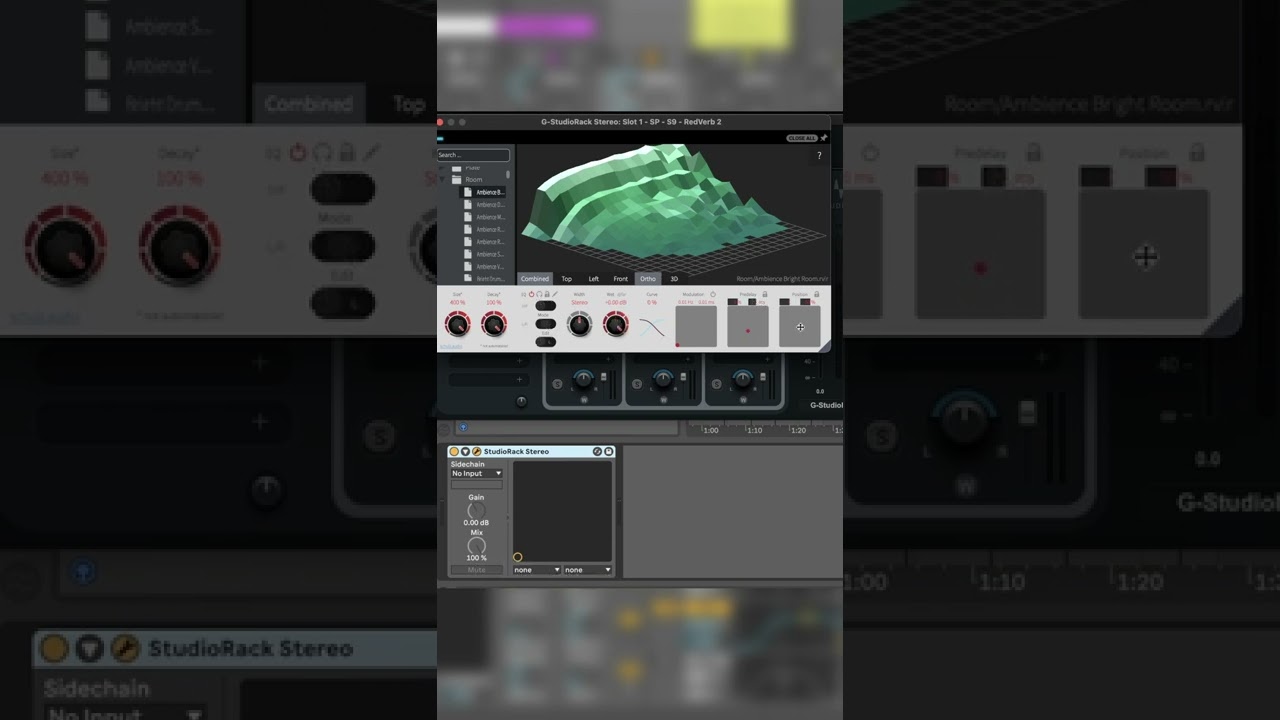Screen dimensions: 1280x720
Task: Toggle the Ortho projection button
Action: point(648,279)
